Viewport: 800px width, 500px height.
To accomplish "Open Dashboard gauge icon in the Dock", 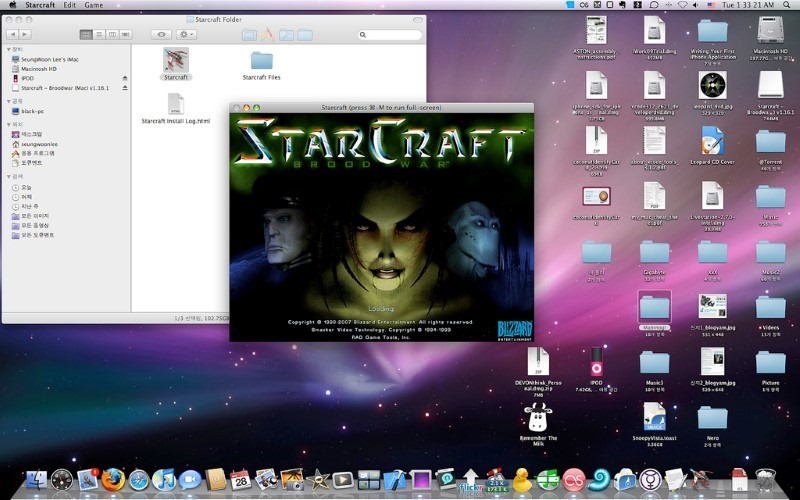I will [62, 480].
